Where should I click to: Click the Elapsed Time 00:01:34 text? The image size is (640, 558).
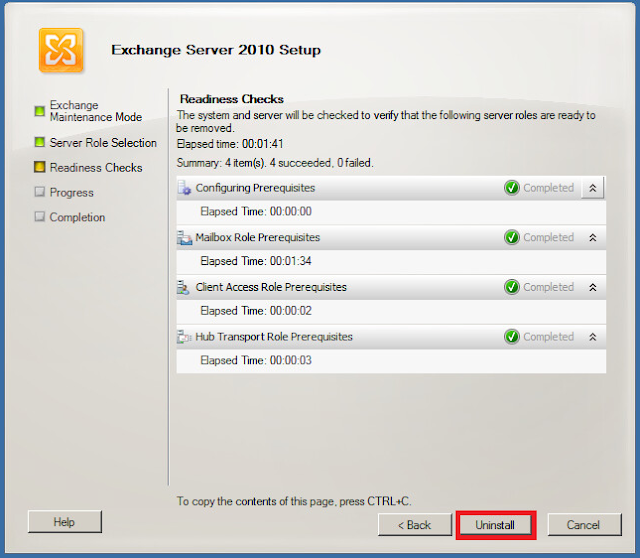(x=256, y=261)
